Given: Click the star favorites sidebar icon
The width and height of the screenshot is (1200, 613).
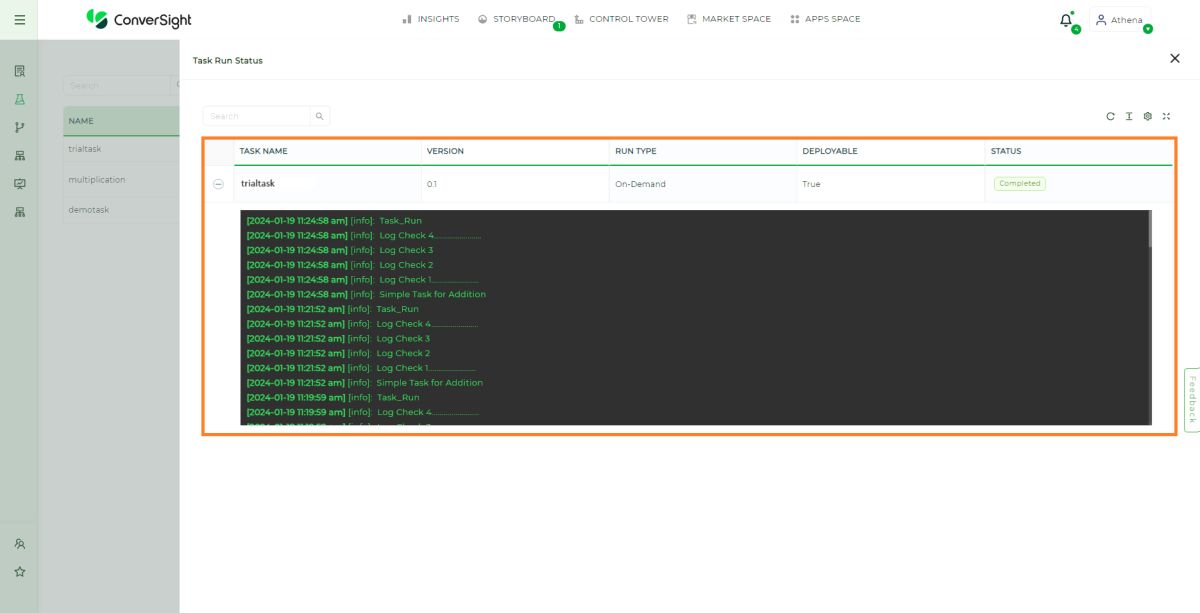Looking at the screenshot, I should coord(19,572).
